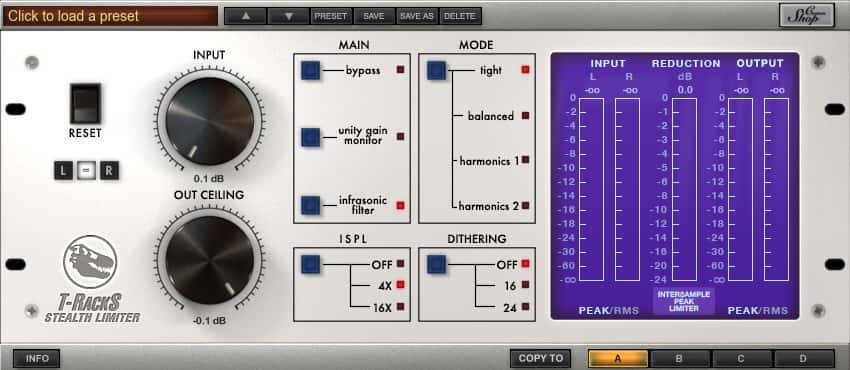Toggle the blue bypass button
Viewport: 850px width, 370px height.
[x=311, y=70]
